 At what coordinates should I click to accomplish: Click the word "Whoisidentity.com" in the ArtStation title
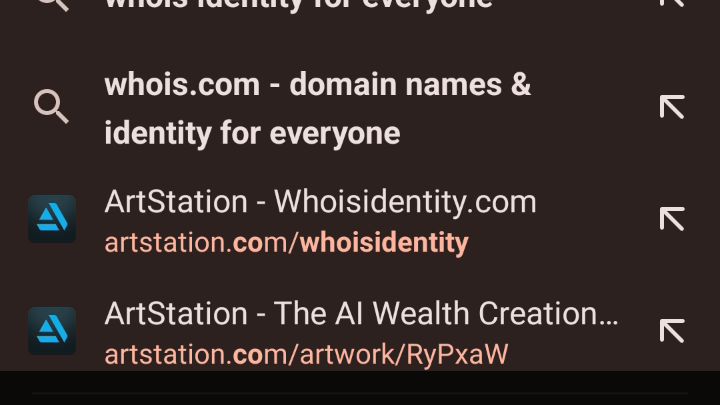tap(405, 202)
